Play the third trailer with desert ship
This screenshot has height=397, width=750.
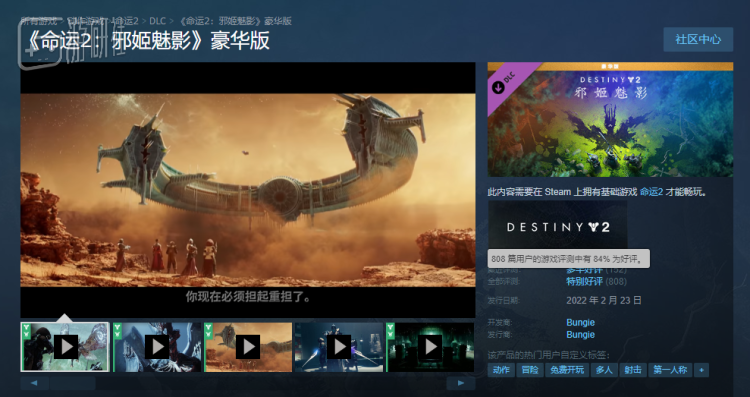(248, 347)
